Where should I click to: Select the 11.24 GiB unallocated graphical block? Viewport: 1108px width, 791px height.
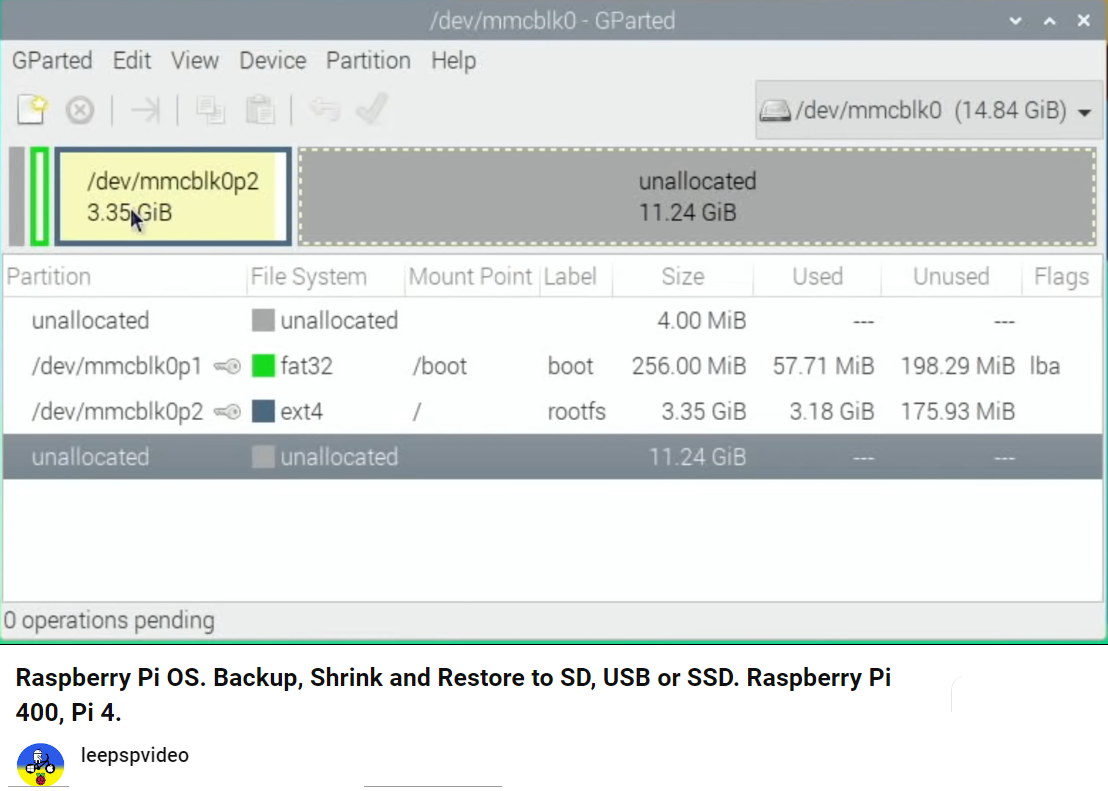click(697, 196)
